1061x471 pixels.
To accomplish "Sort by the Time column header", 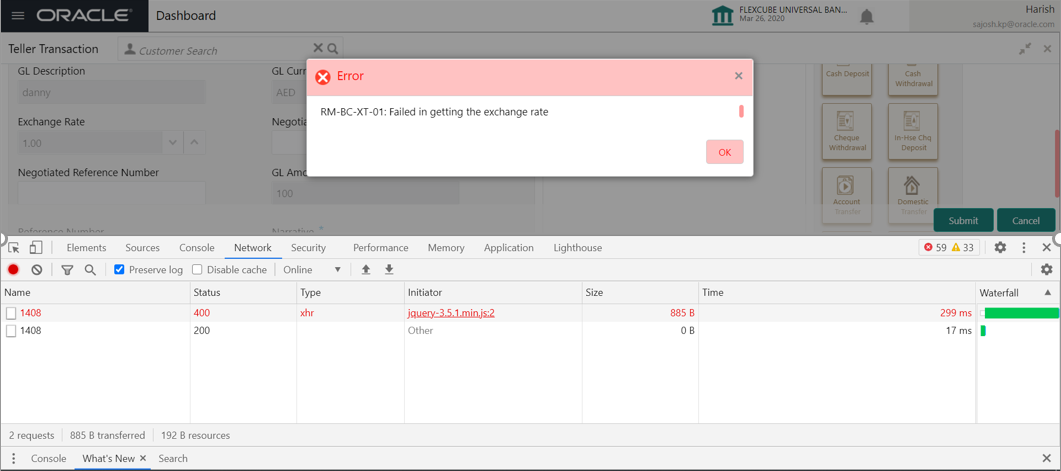I will (x=836, y=292).
